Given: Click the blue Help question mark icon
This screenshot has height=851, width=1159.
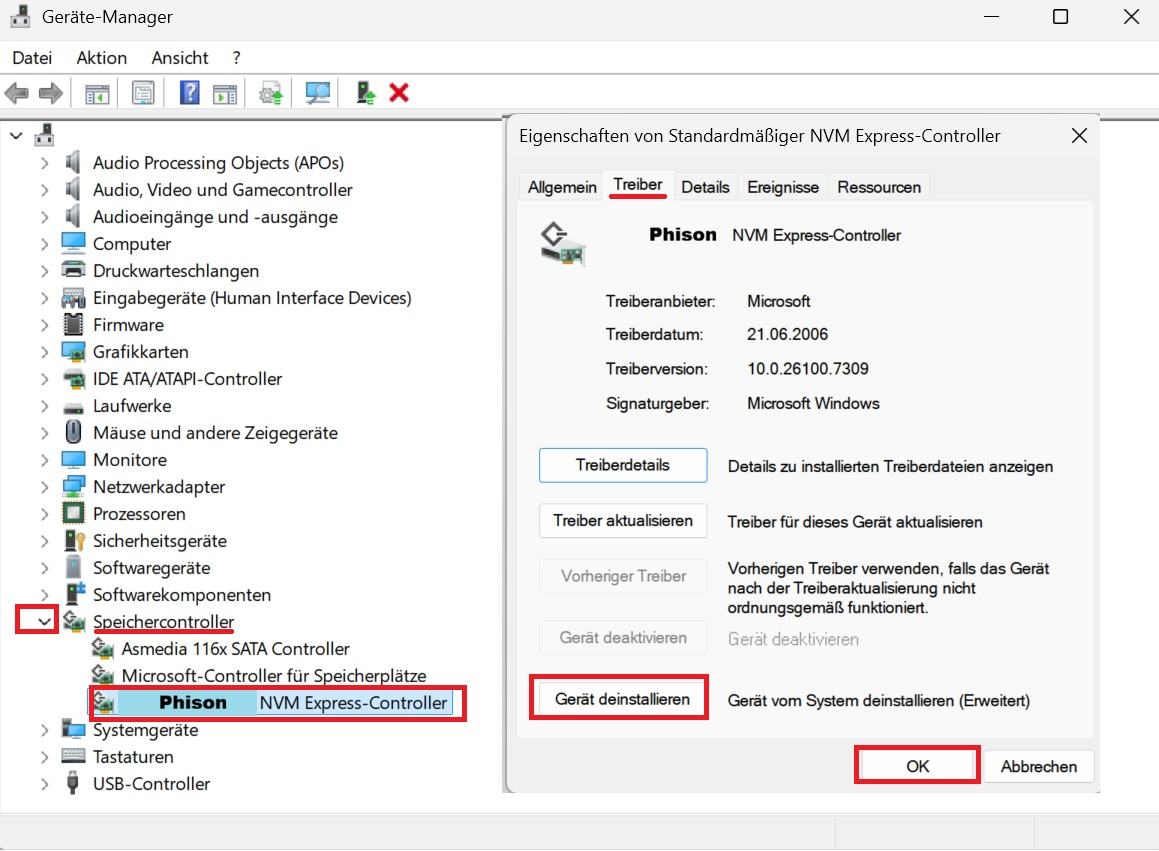Looking at the screenshot, I should coord(189,93).
